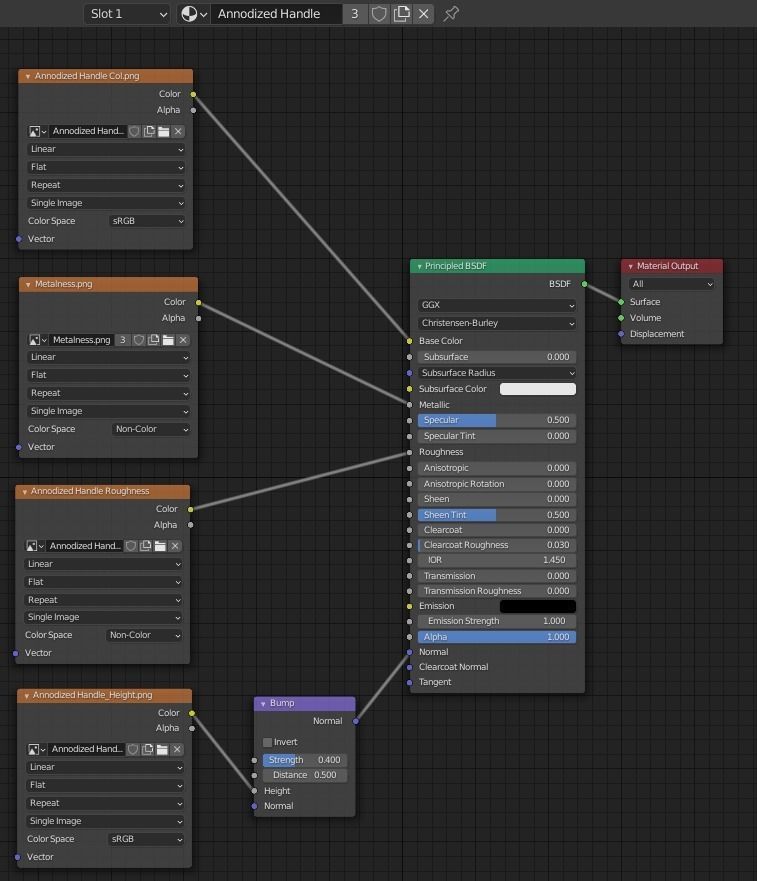
Task: Toggle the pin icon in header
Action: [451, 13]
